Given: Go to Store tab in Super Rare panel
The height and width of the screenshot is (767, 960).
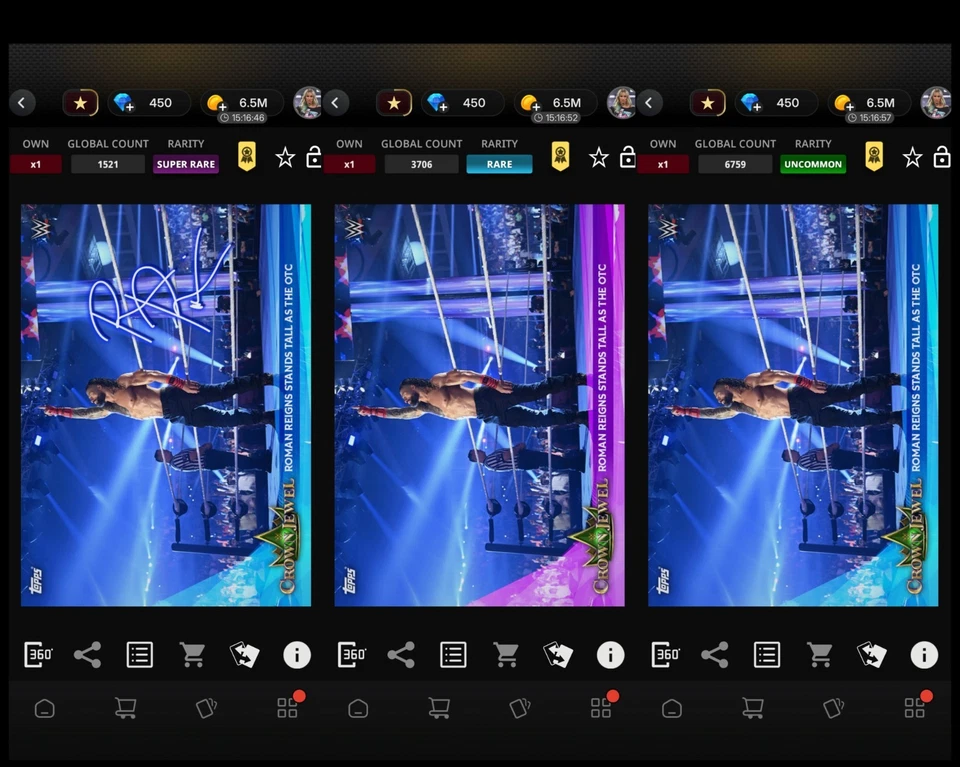Looking at the screenshot, I should click(x=126, y=708).
